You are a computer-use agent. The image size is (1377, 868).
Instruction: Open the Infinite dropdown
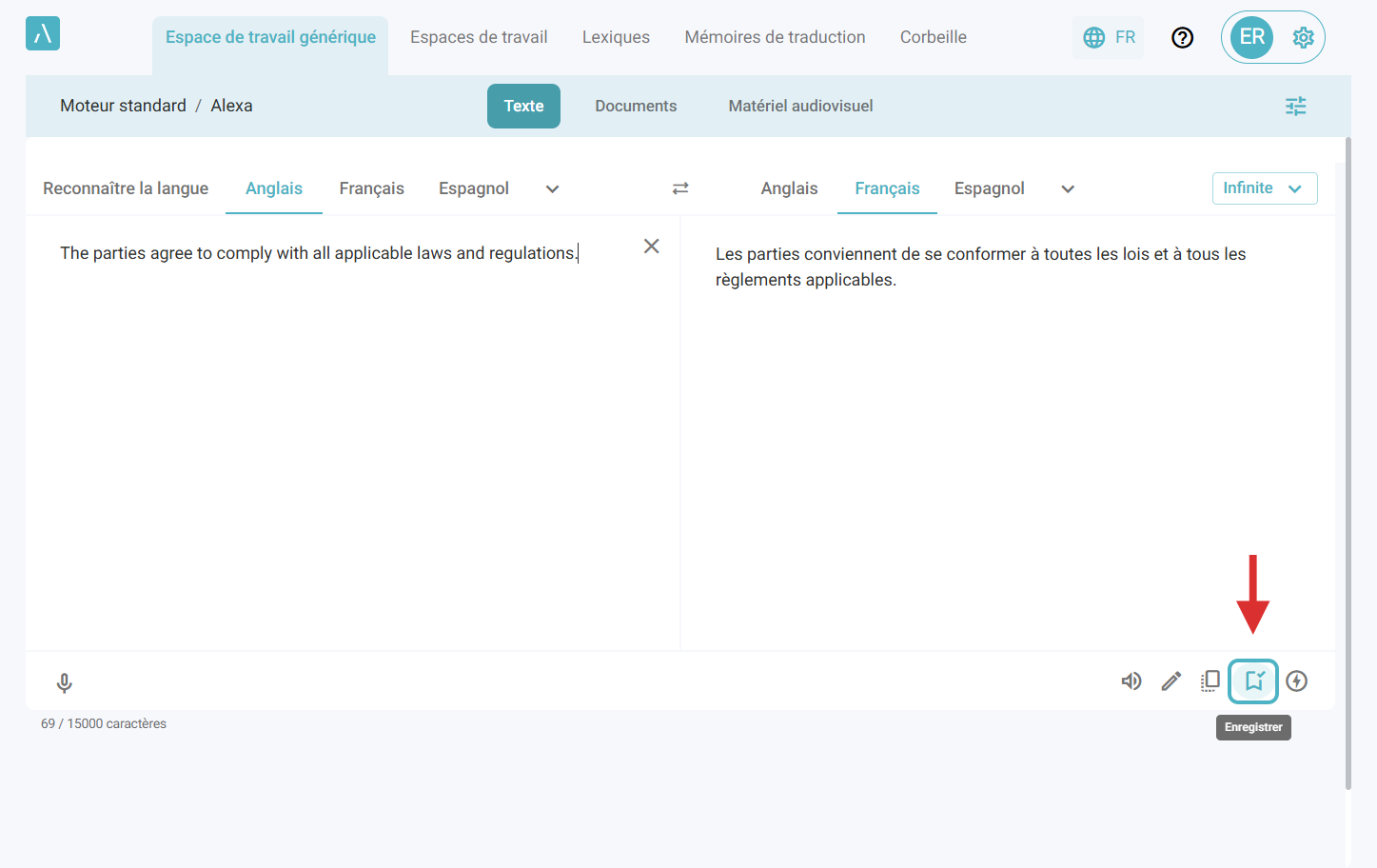coord(1264,188)
